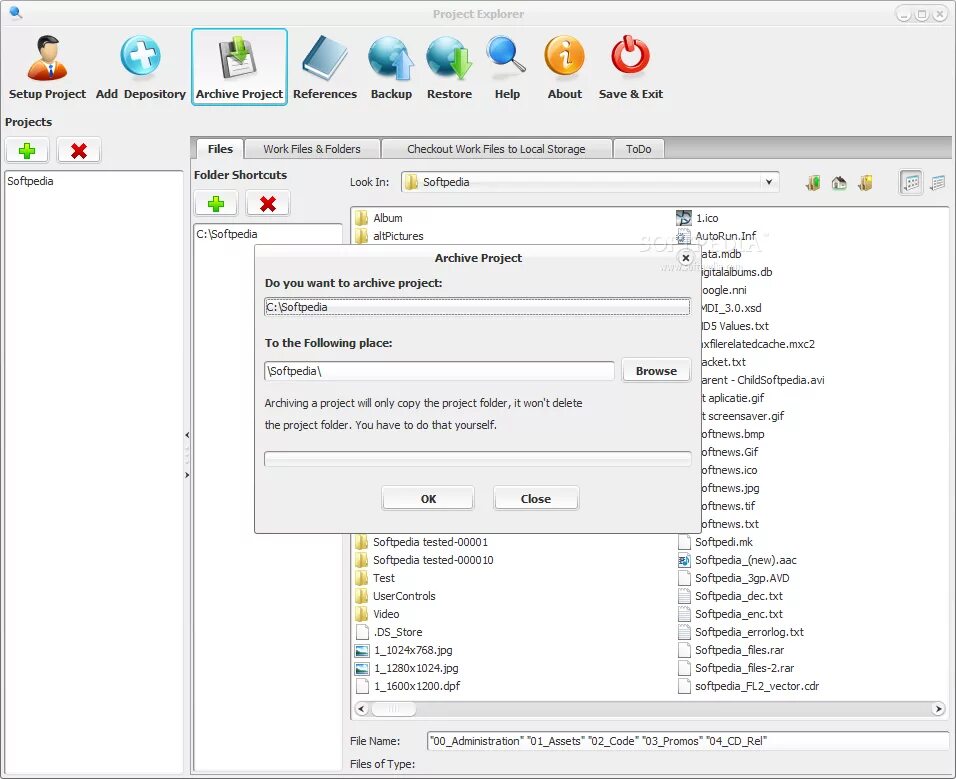Open Checkout Work Files to Local Storage tab
Screen dimensions: 956x779
click(496, 149)
